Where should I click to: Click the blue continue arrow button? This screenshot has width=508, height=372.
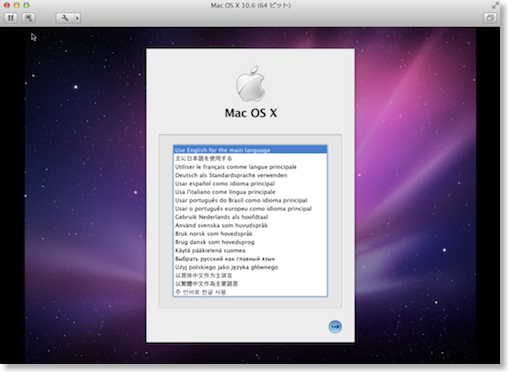coord(335,327)
